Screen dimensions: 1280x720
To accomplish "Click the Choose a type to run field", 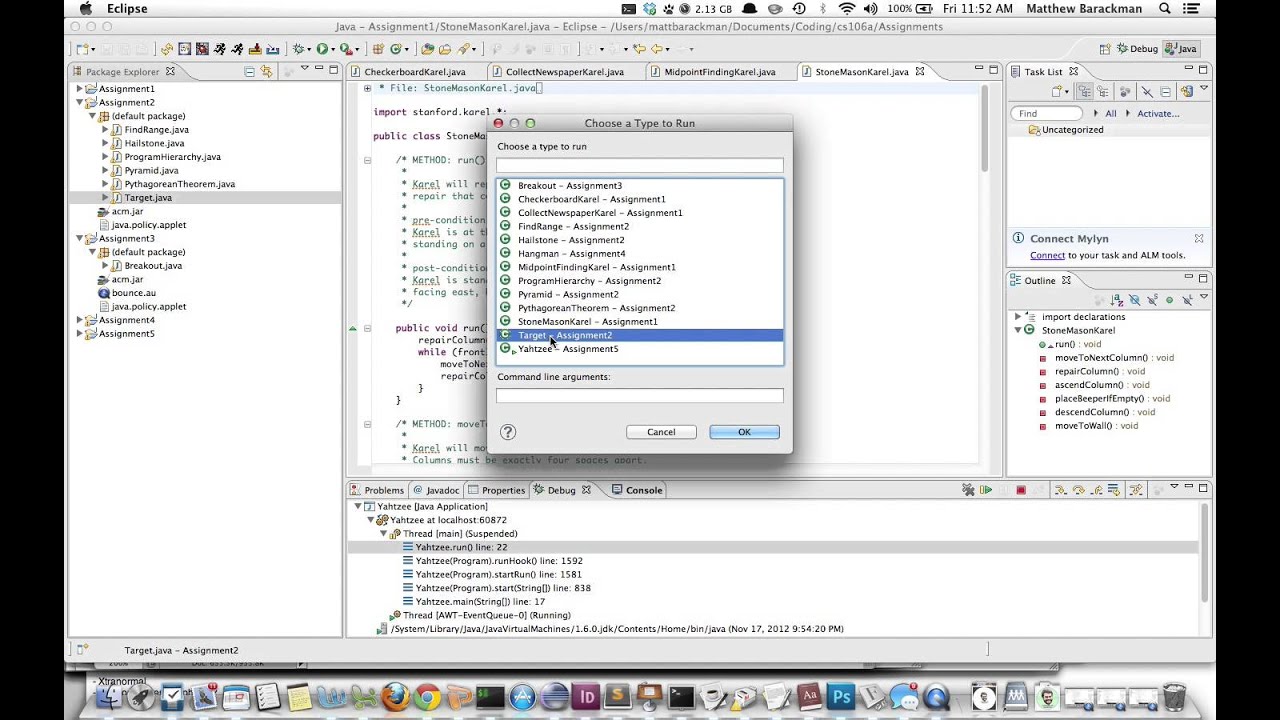I will click(640, 165).
